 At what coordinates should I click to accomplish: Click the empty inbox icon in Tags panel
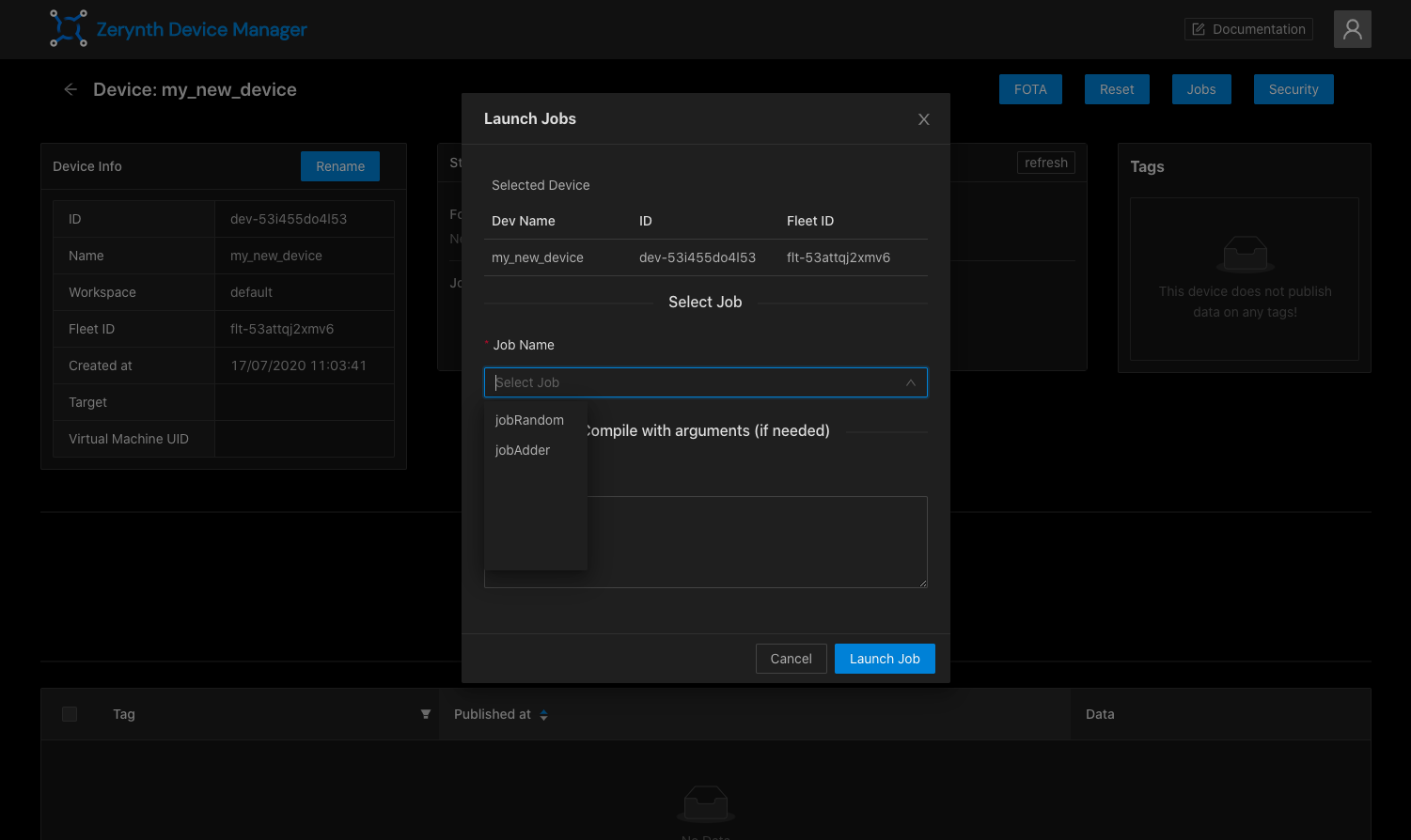click(x=1245, y=253)
